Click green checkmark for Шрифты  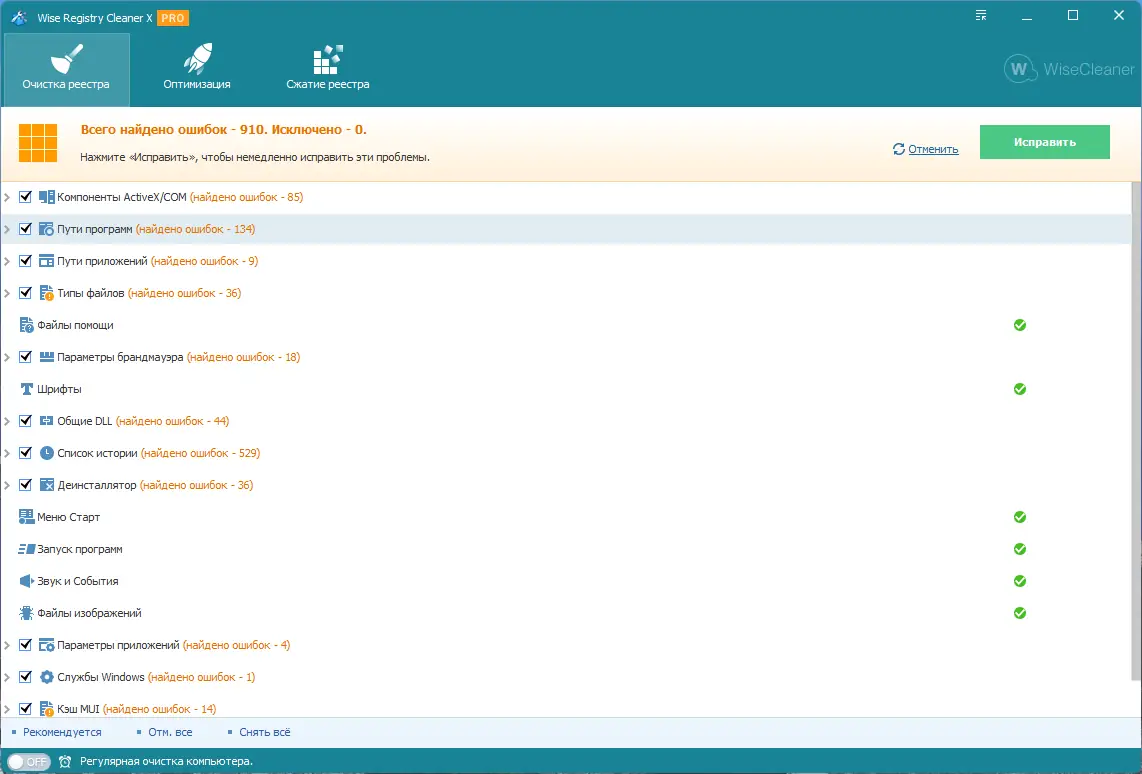(x=1020, y=389)
